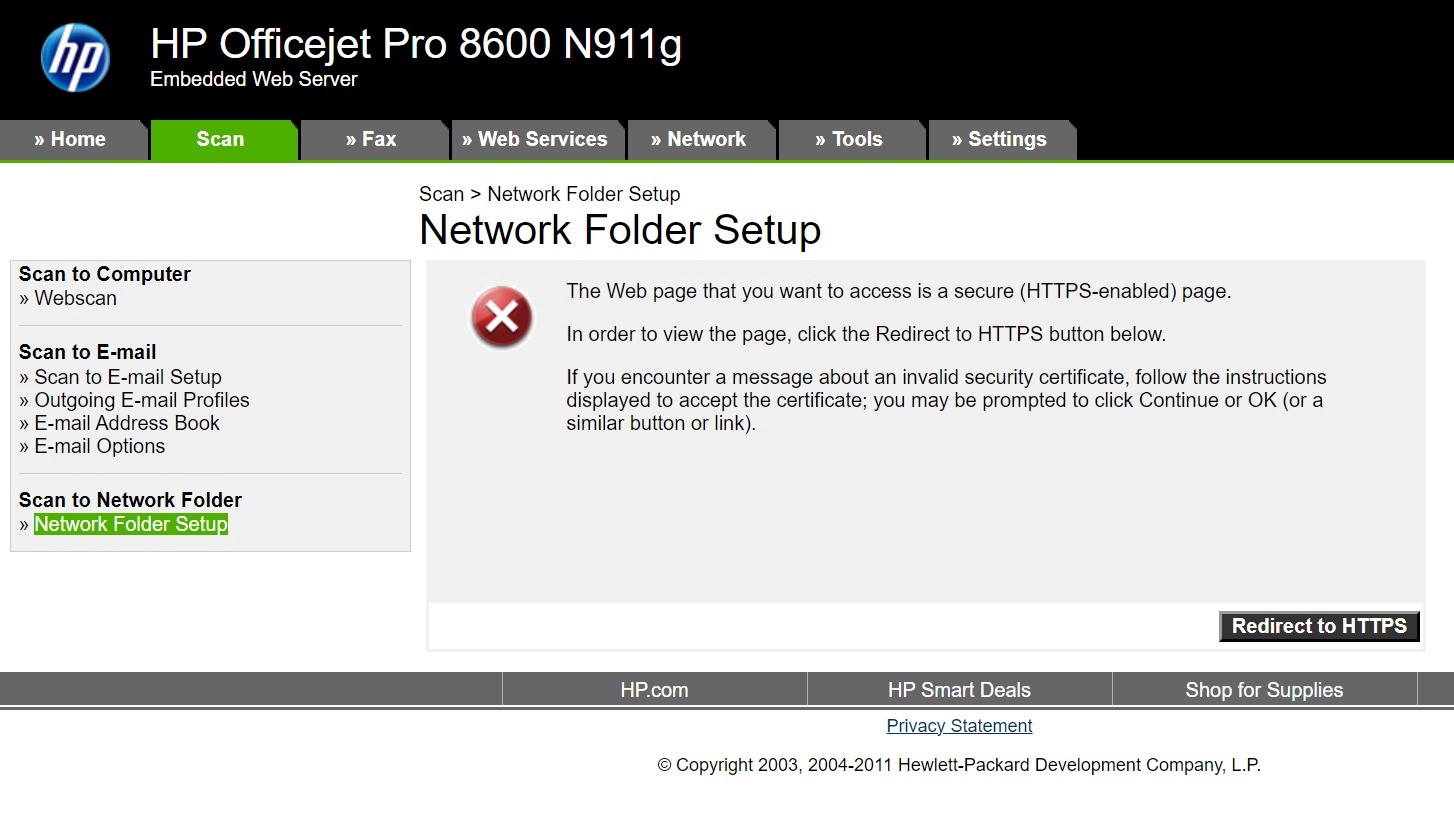
Task: Open Webscan from the sidebar
Action: click(76, 298)
